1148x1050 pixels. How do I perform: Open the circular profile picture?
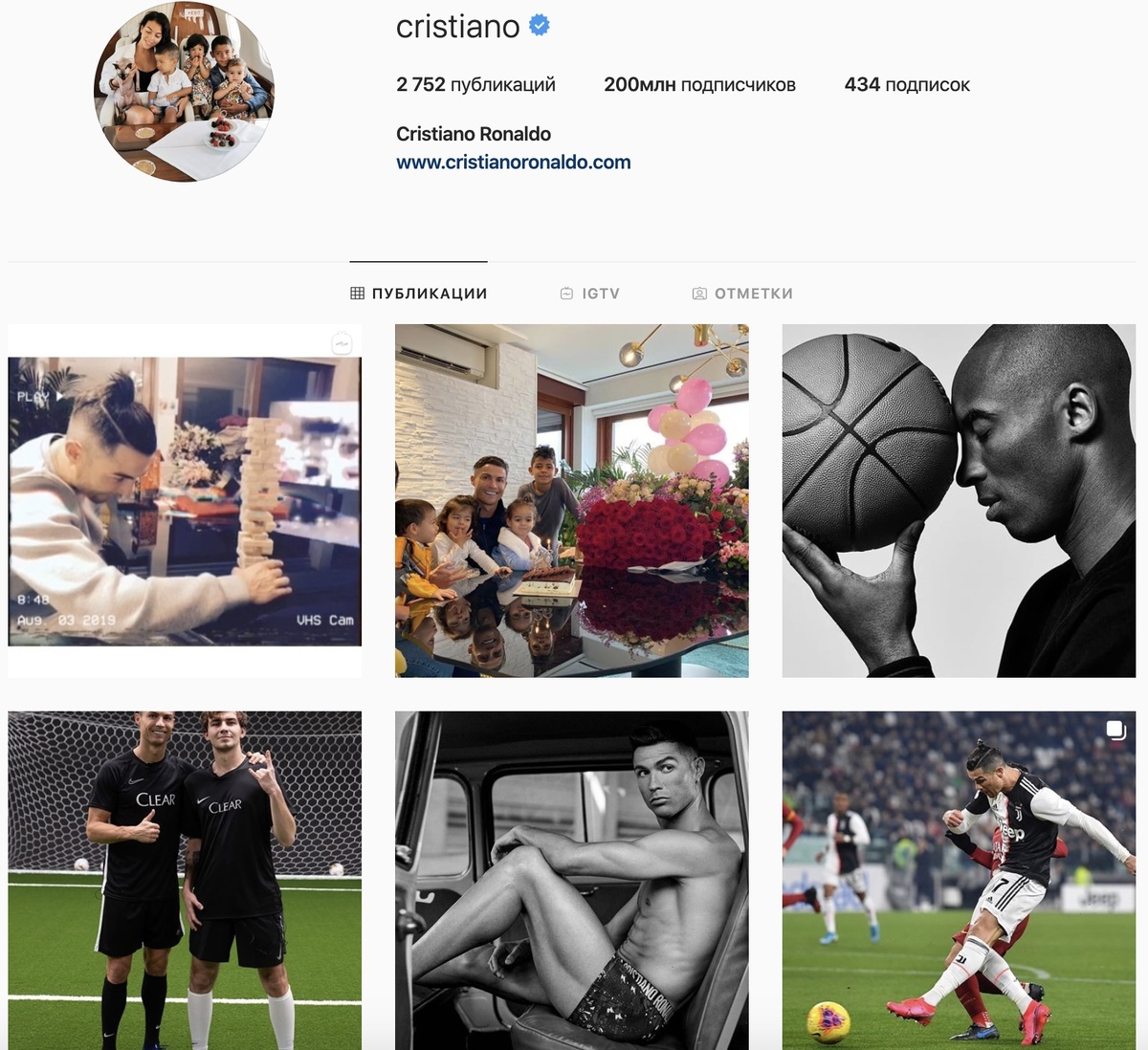184,91
